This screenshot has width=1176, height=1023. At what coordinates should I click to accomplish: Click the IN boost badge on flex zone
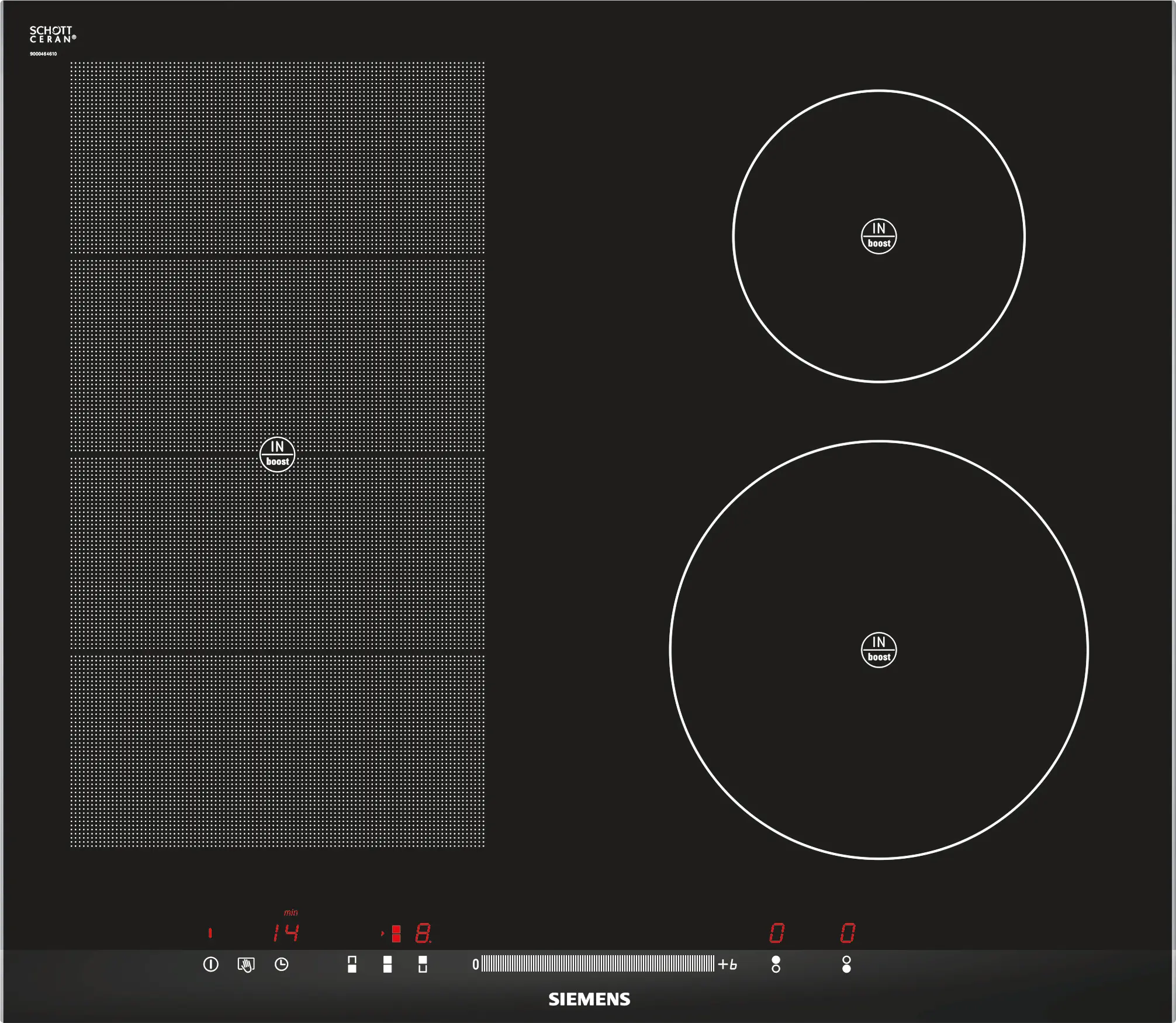277,454
